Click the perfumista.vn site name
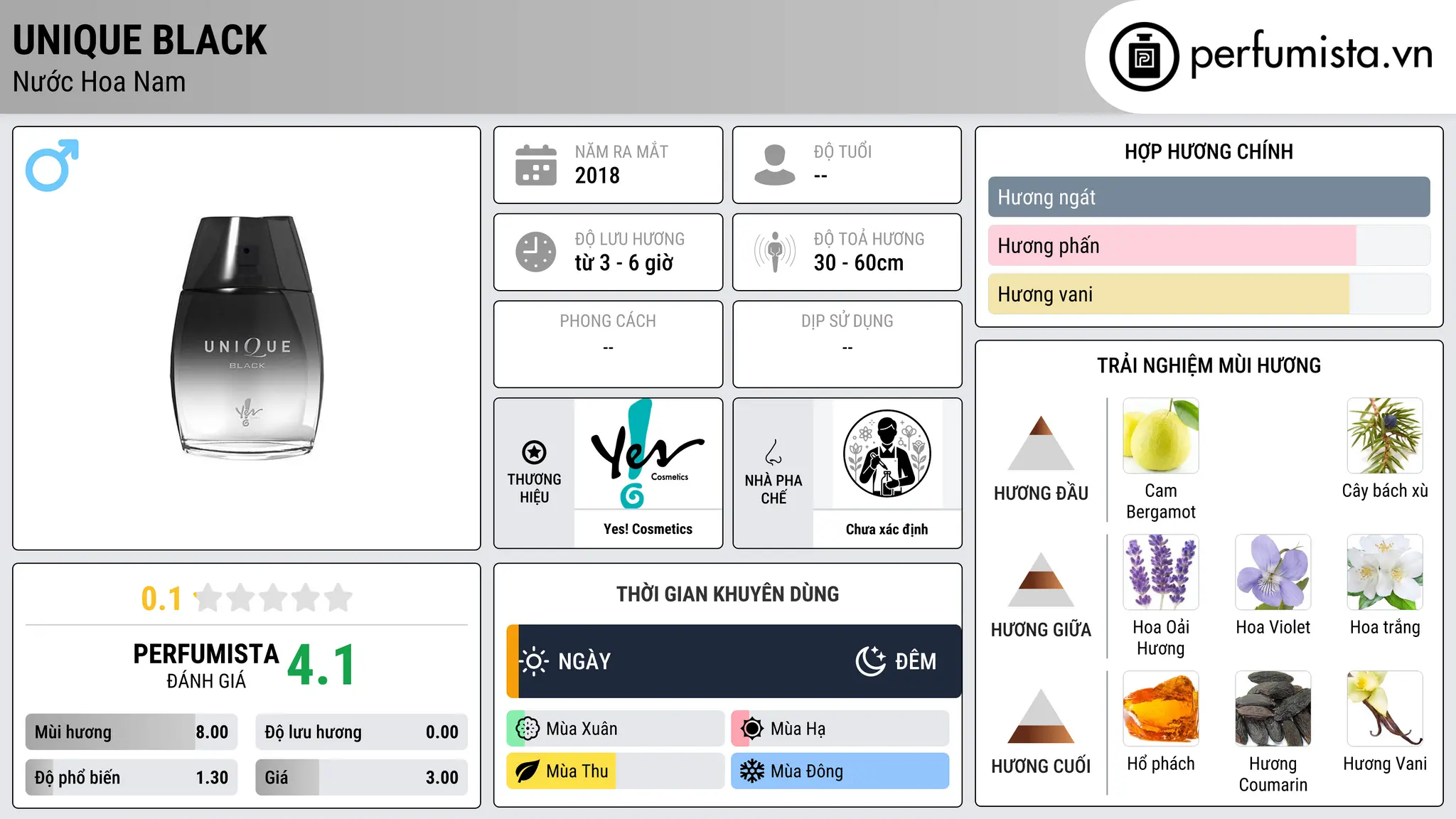The height and width of the screenshot is (819, 1456). 1311,54
